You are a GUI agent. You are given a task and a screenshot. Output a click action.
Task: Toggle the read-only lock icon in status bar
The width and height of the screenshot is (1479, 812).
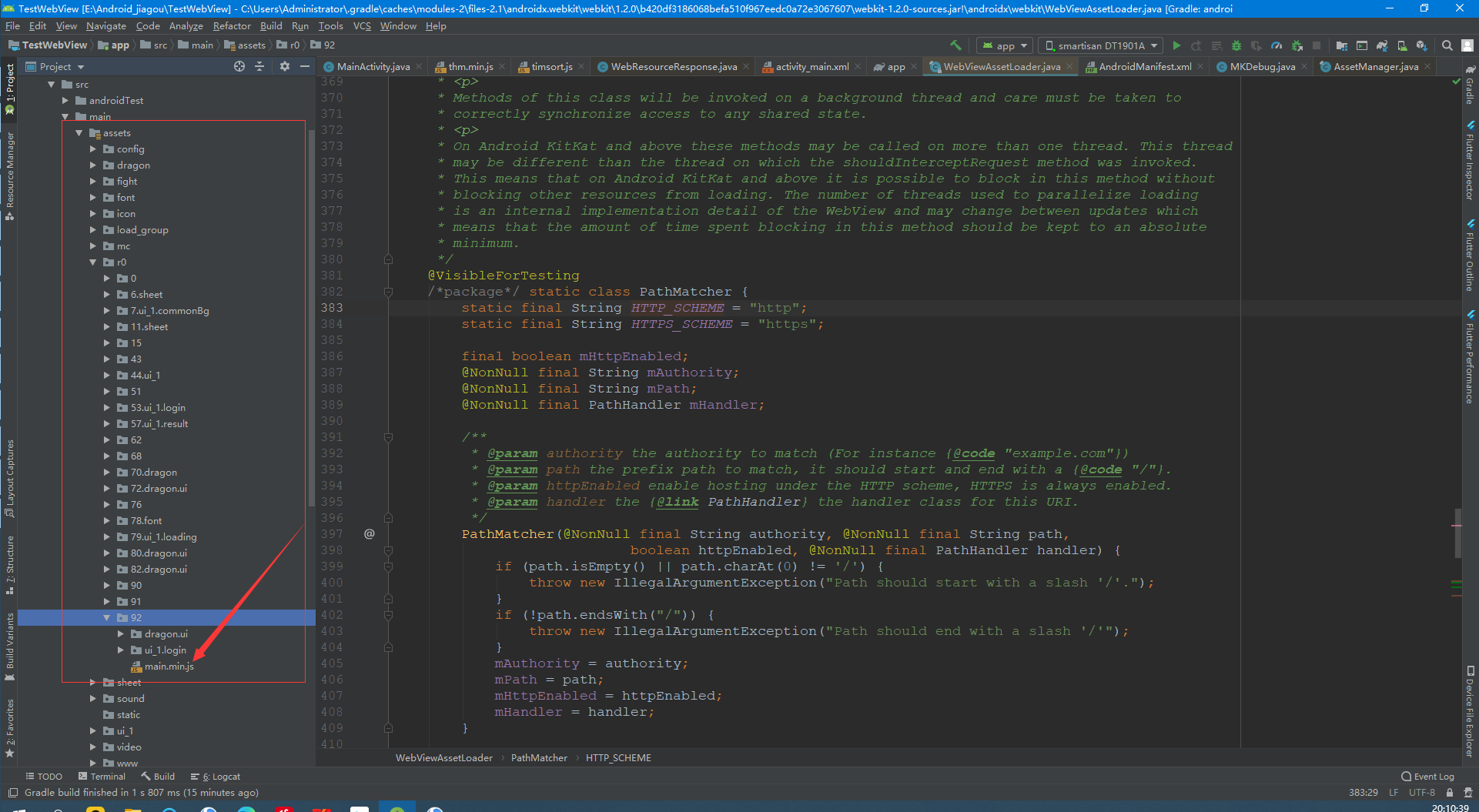1450,792
